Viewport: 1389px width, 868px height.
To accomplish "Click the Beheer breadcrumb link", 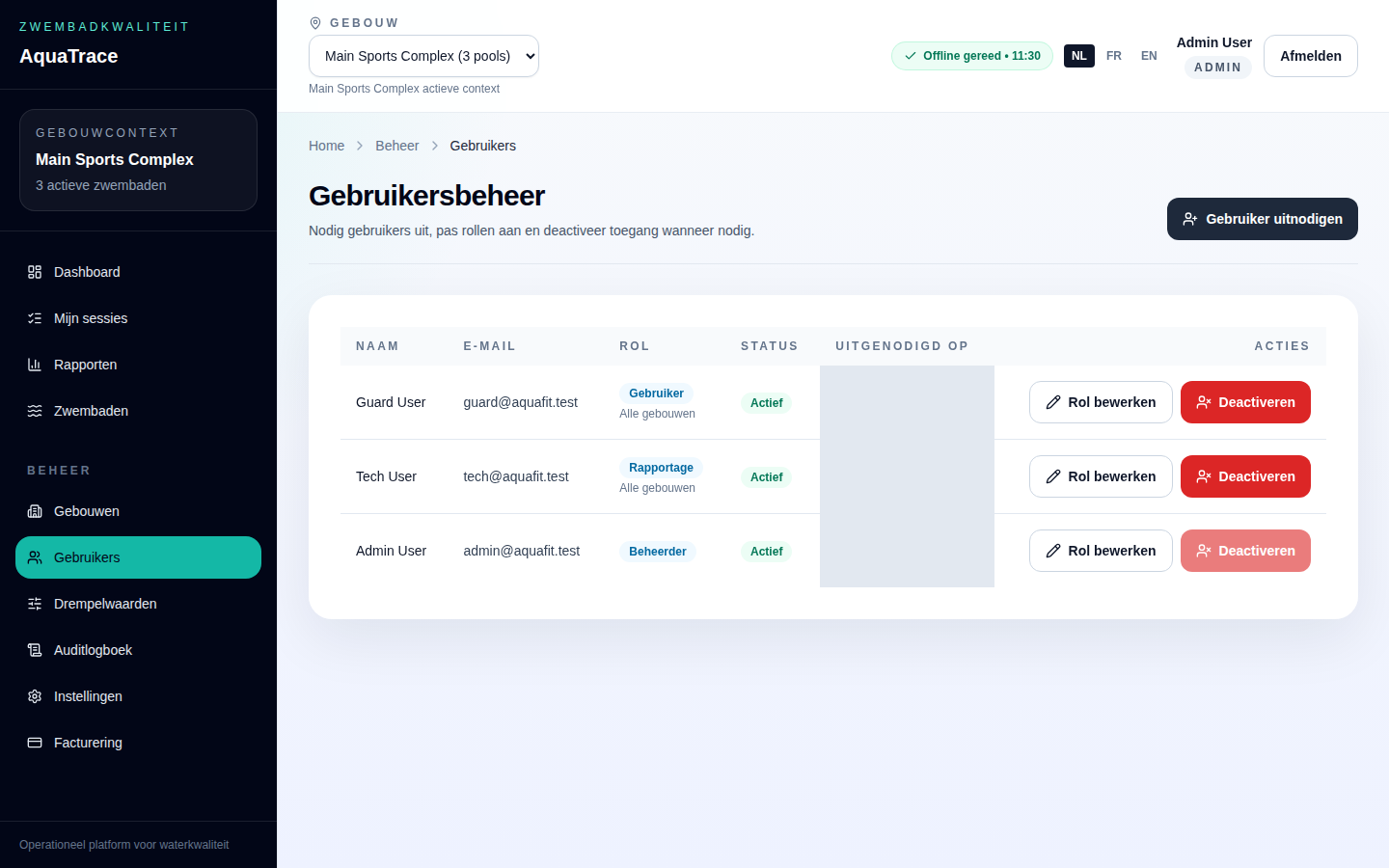I will point(396,146).
